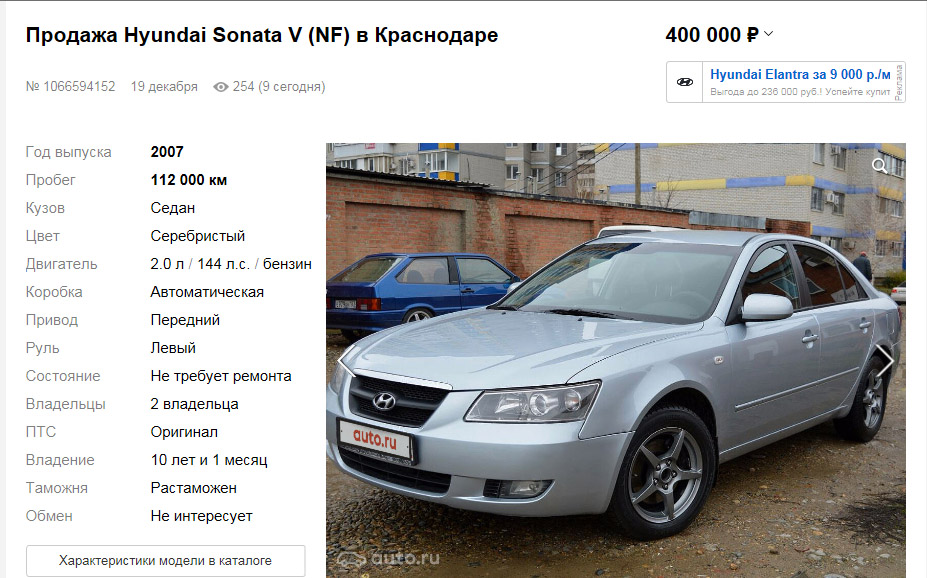Viewport: 927px width, 578px height.
Task: Click the magnifier zoom icon on photo
Action: [x=880, y=166]
